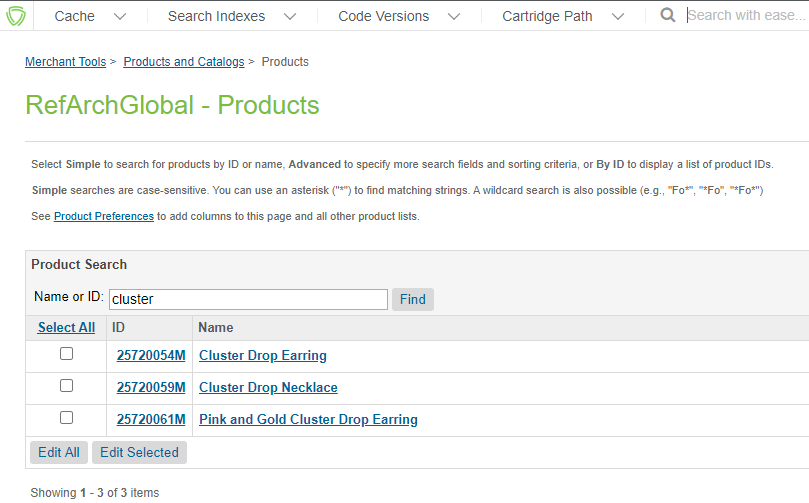Open the Cache menu

[74, 16]
